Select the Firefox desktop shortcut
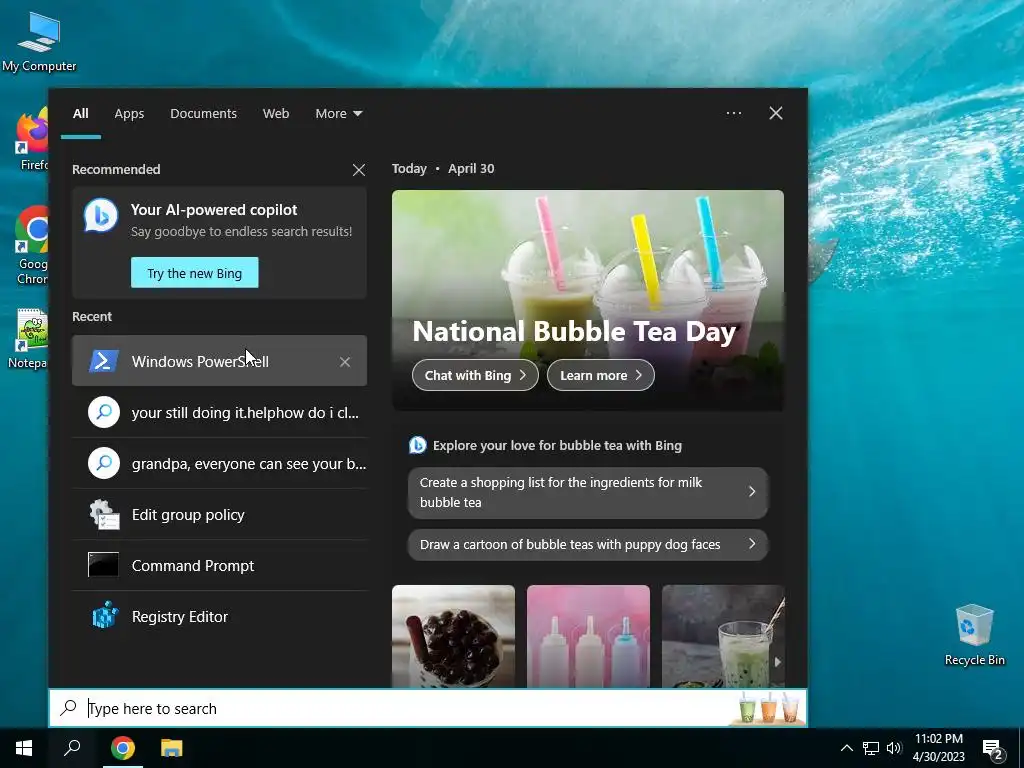 coord(31,140)
